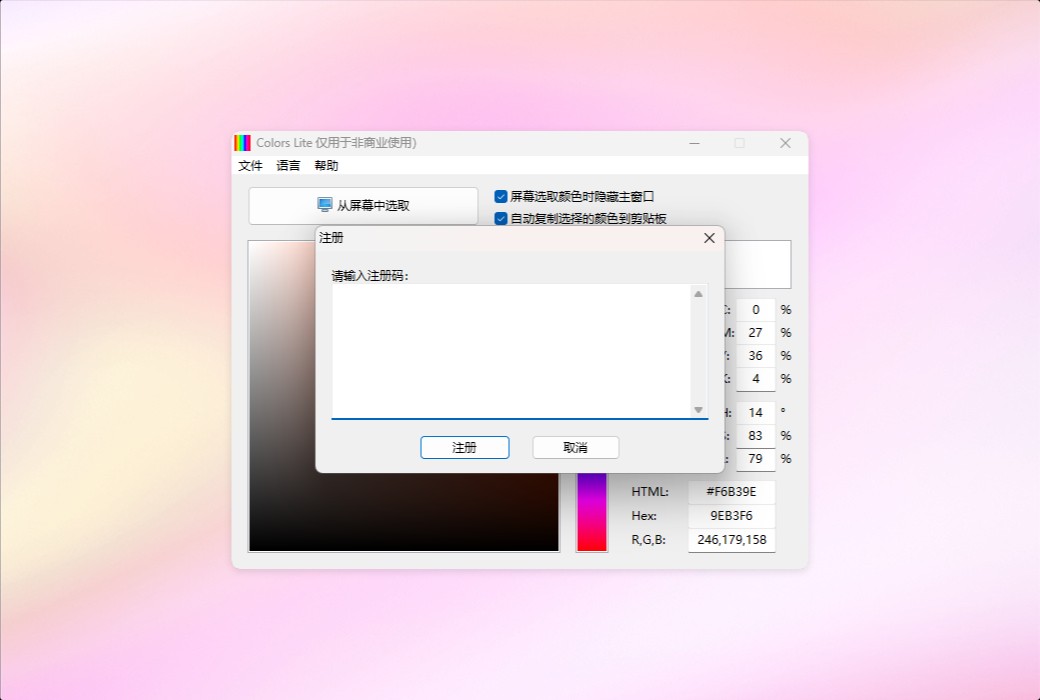The width and height of the screenshot is (1040, 700).
Task: Click the HTML value field showing #F6B39E
Action: tap(731, 491)
